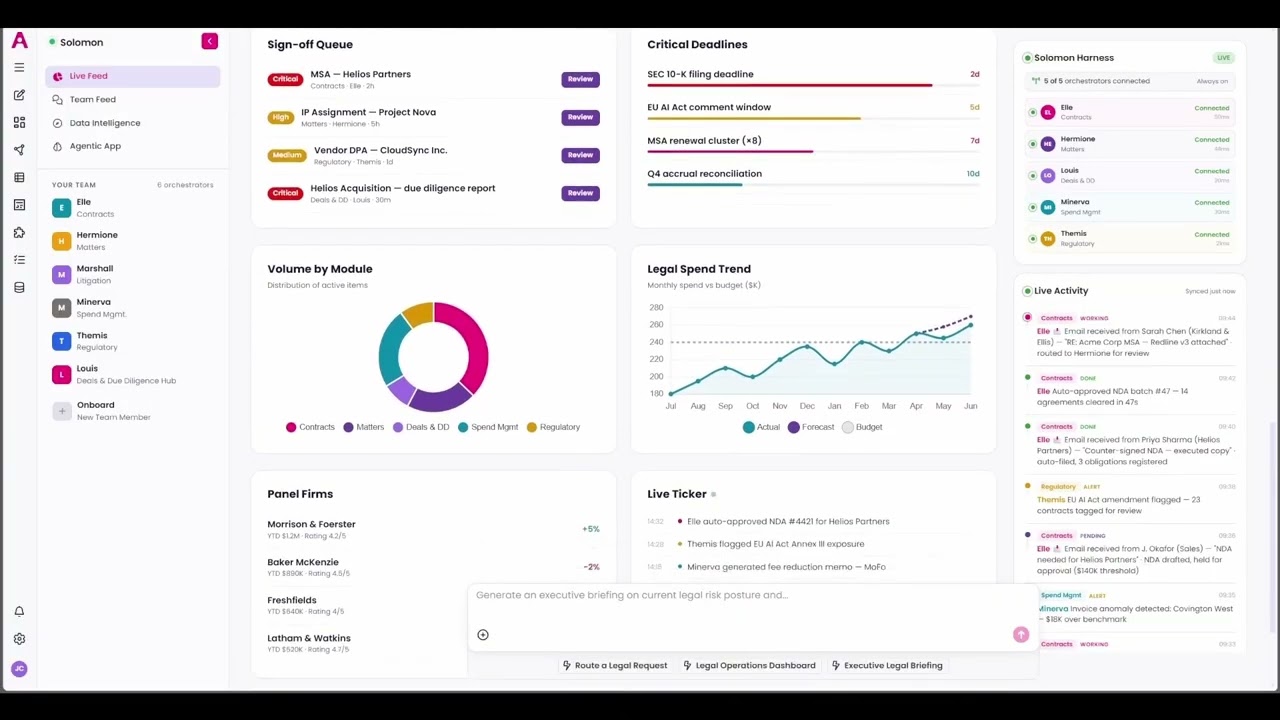This screenshot has width=1280, height=720.
Task: Select Minerva Spend Mgmt harness row
Action: [x=1131, y=207]
